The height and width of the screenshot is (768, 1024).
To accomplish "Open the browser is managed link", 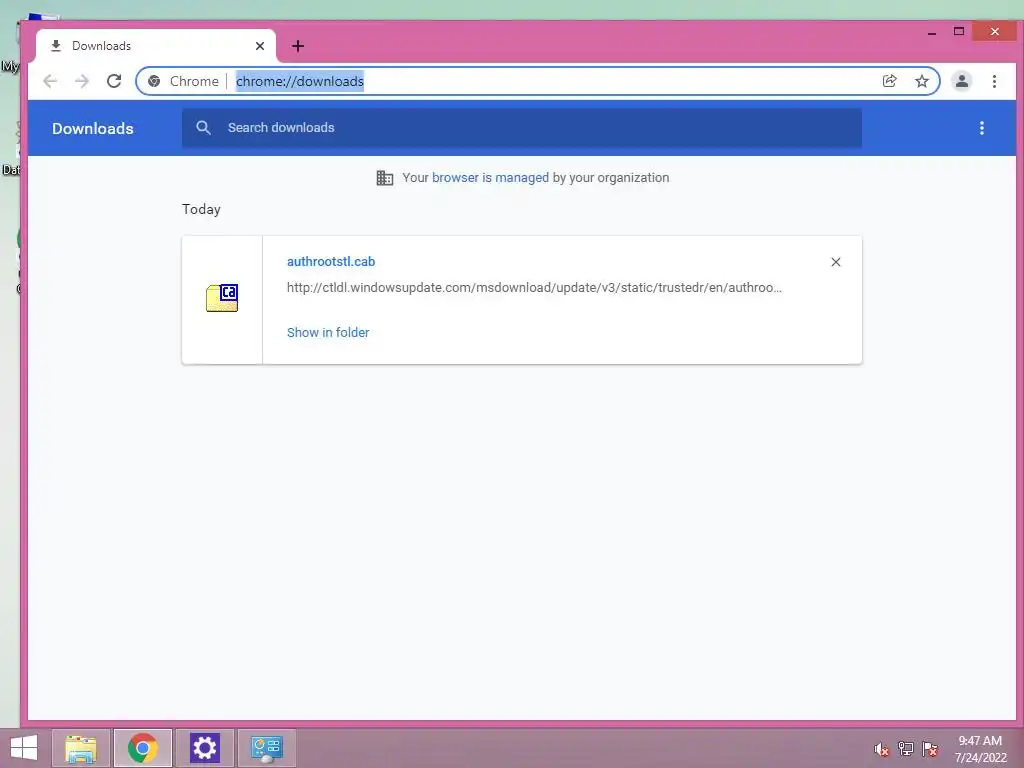I will [490, 178].
